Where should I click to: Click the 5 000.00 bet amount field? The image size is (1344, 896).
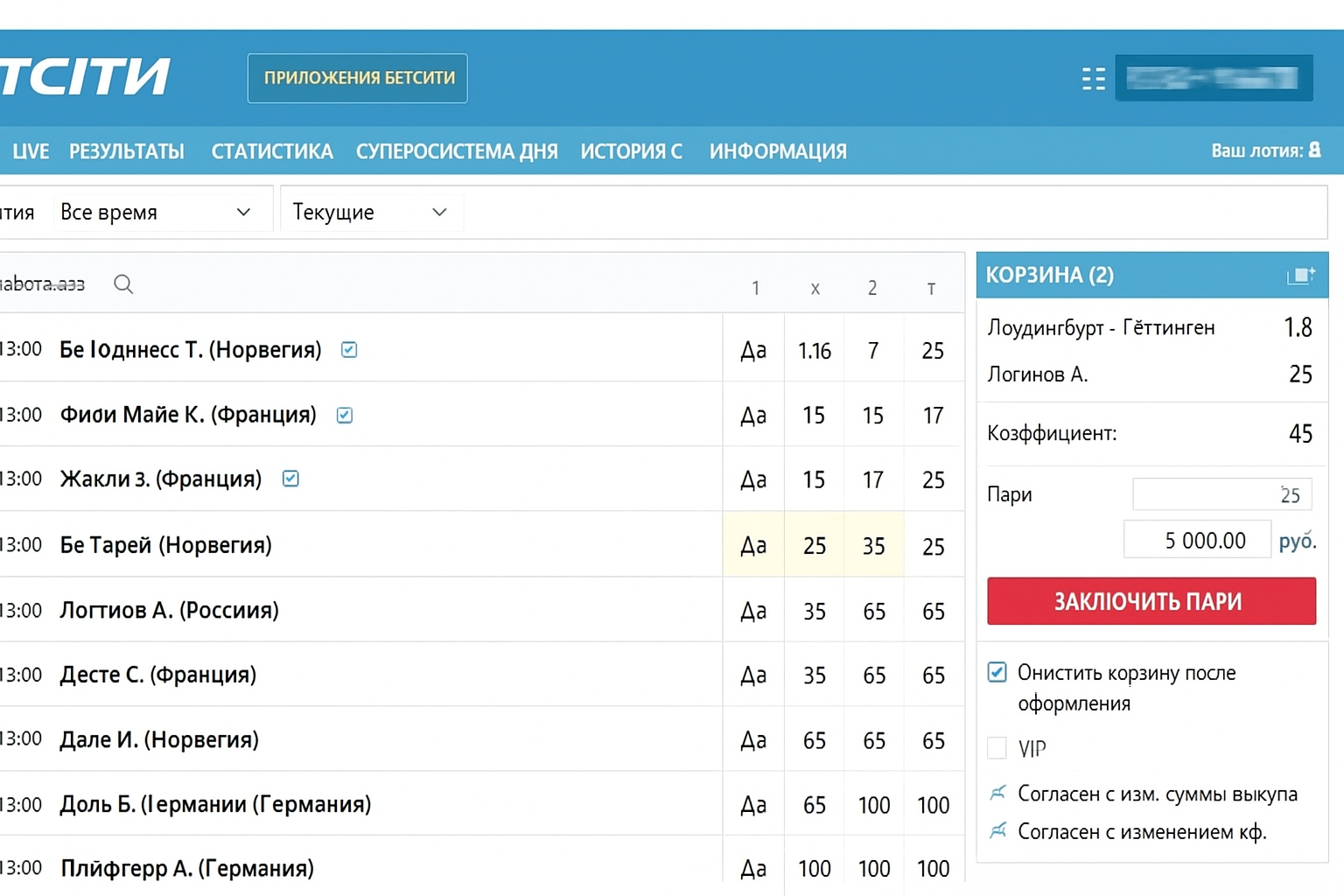click(x=1197, y=540)
